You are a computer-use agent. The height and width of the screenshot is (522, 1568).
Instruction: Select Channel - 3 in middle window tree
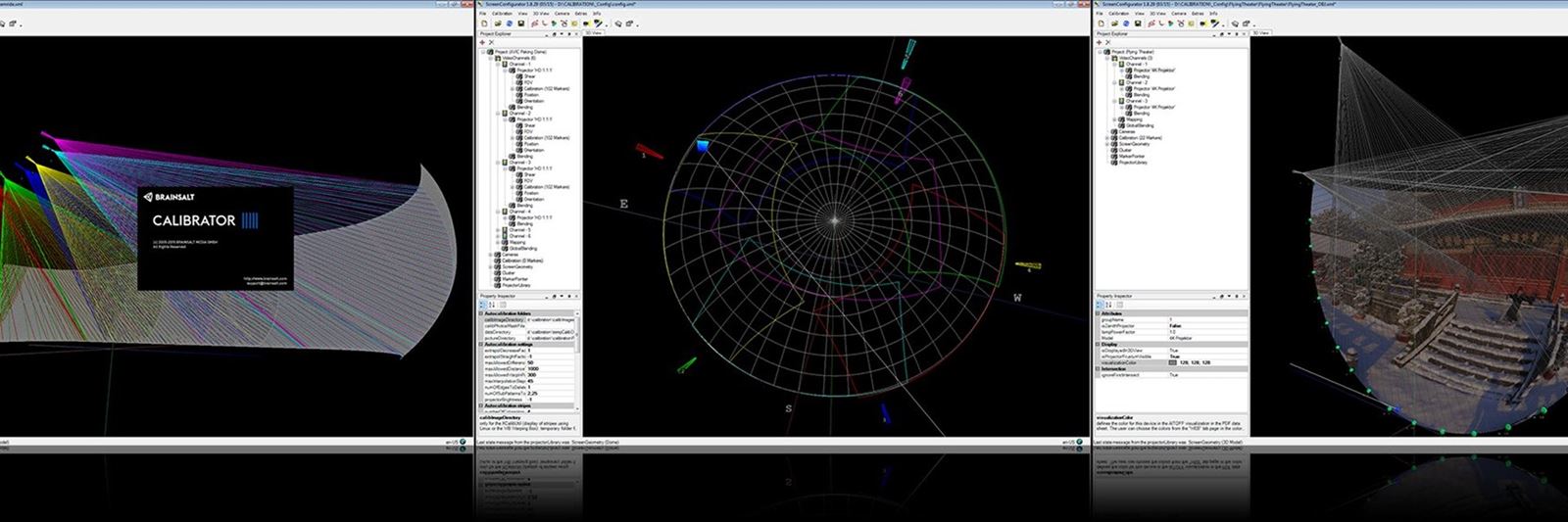click(x=520, y=162)
